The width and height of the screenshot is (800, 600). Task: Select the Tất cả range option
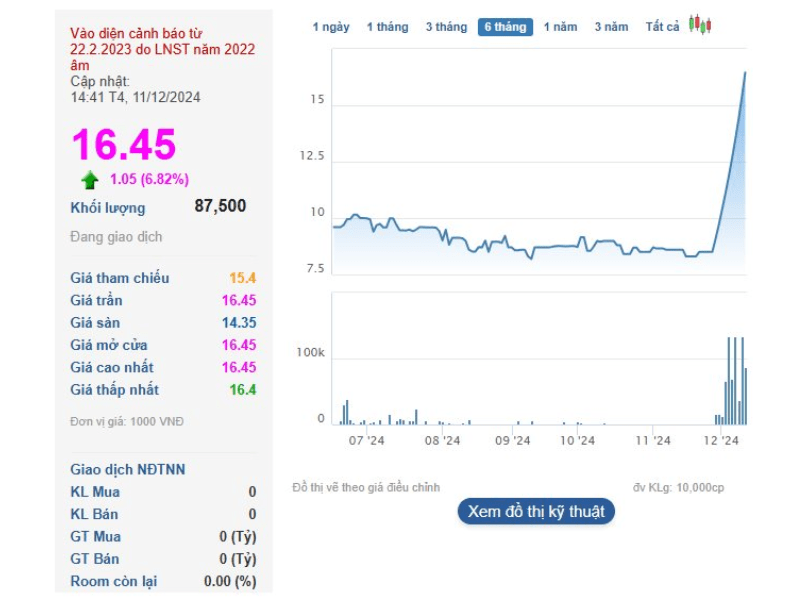pyautogui.click(x=662, y=27)
